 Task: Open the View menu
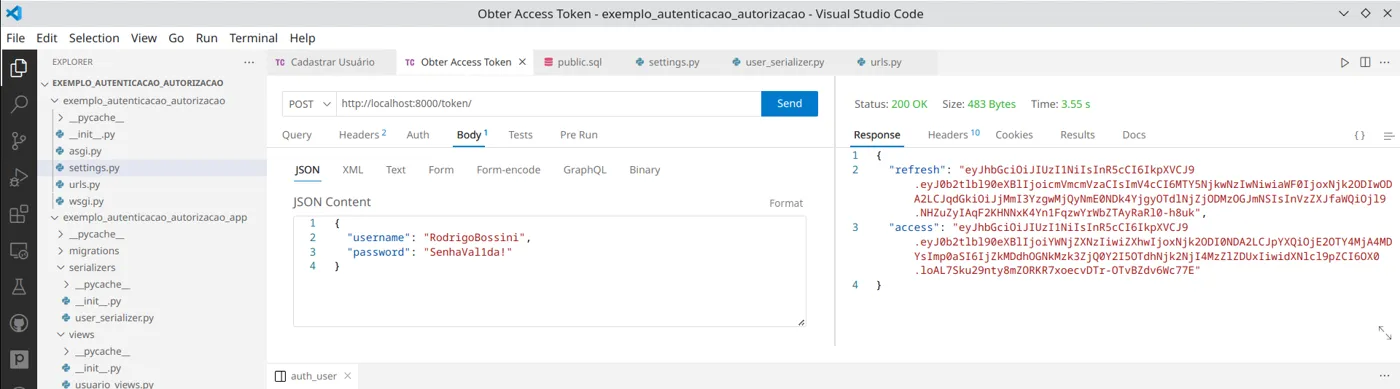click(144, 38)
